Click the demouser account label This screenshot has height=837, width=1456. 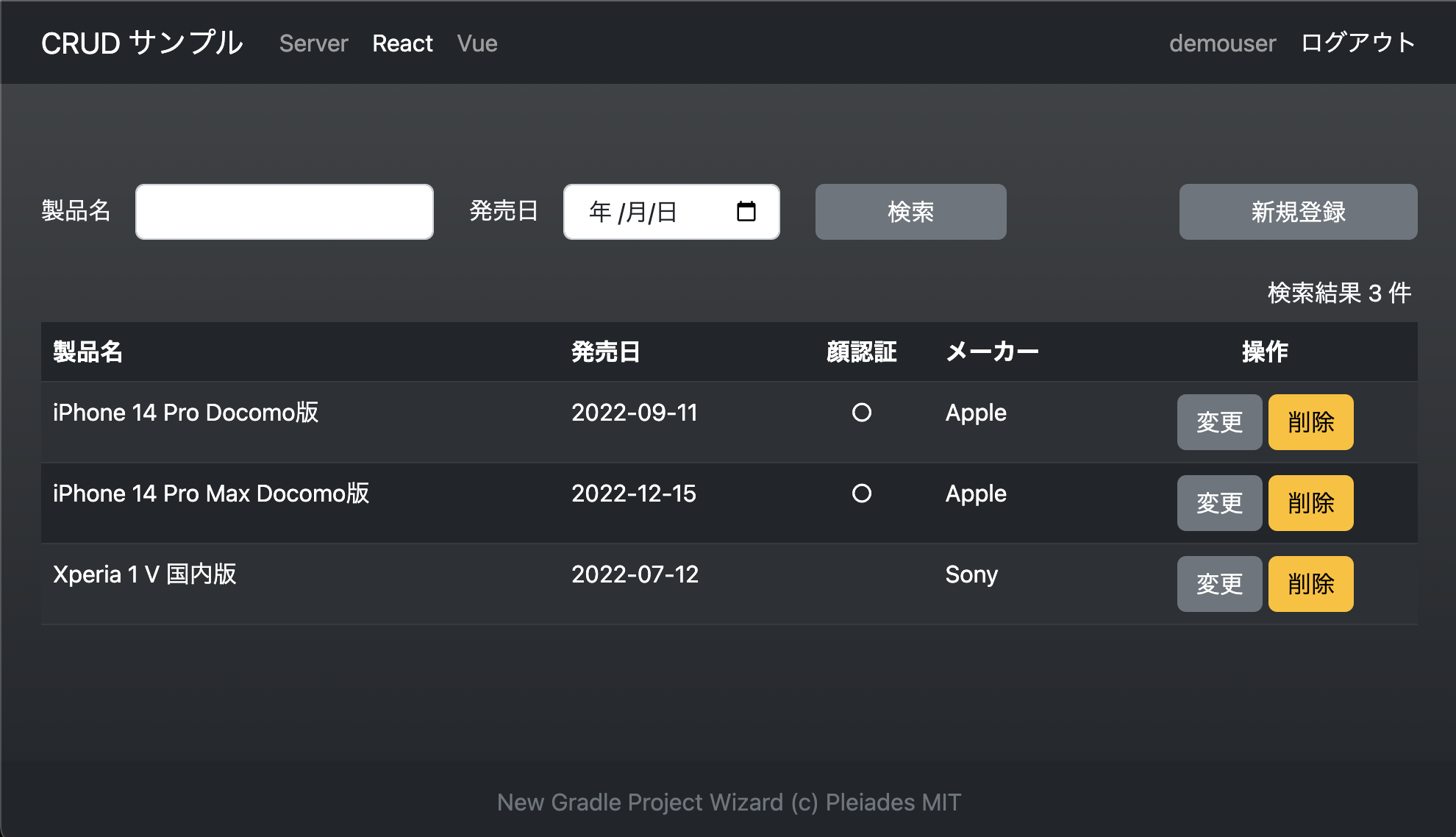[x=1222, y=43]
